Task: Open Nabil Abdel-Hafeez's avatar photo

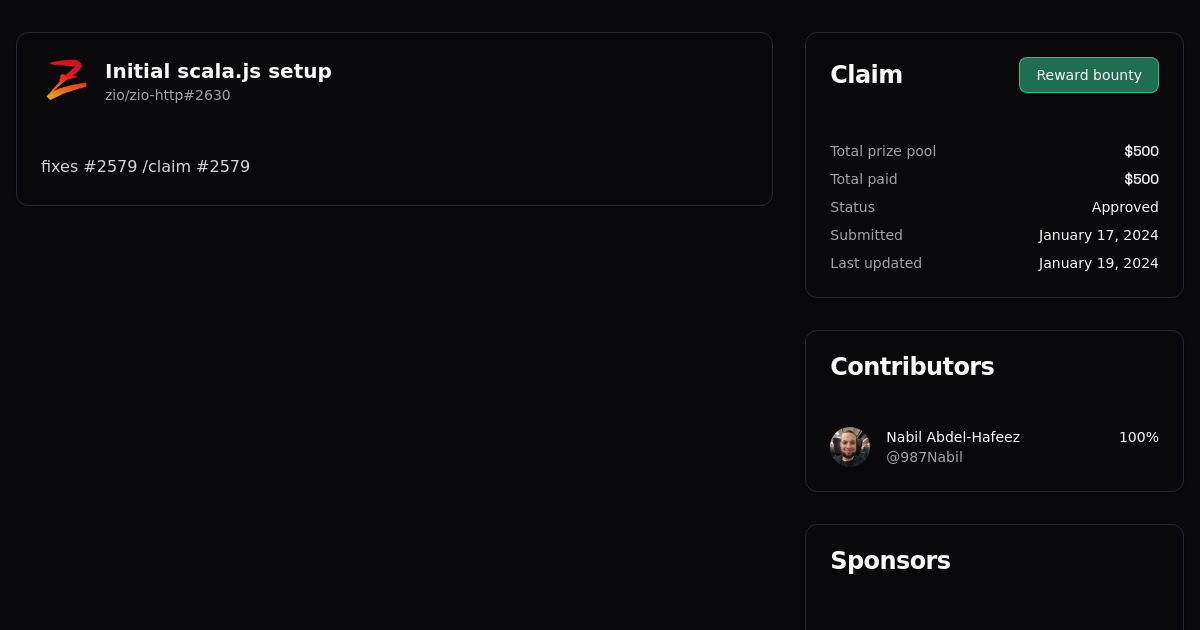Action: (850, 447)
